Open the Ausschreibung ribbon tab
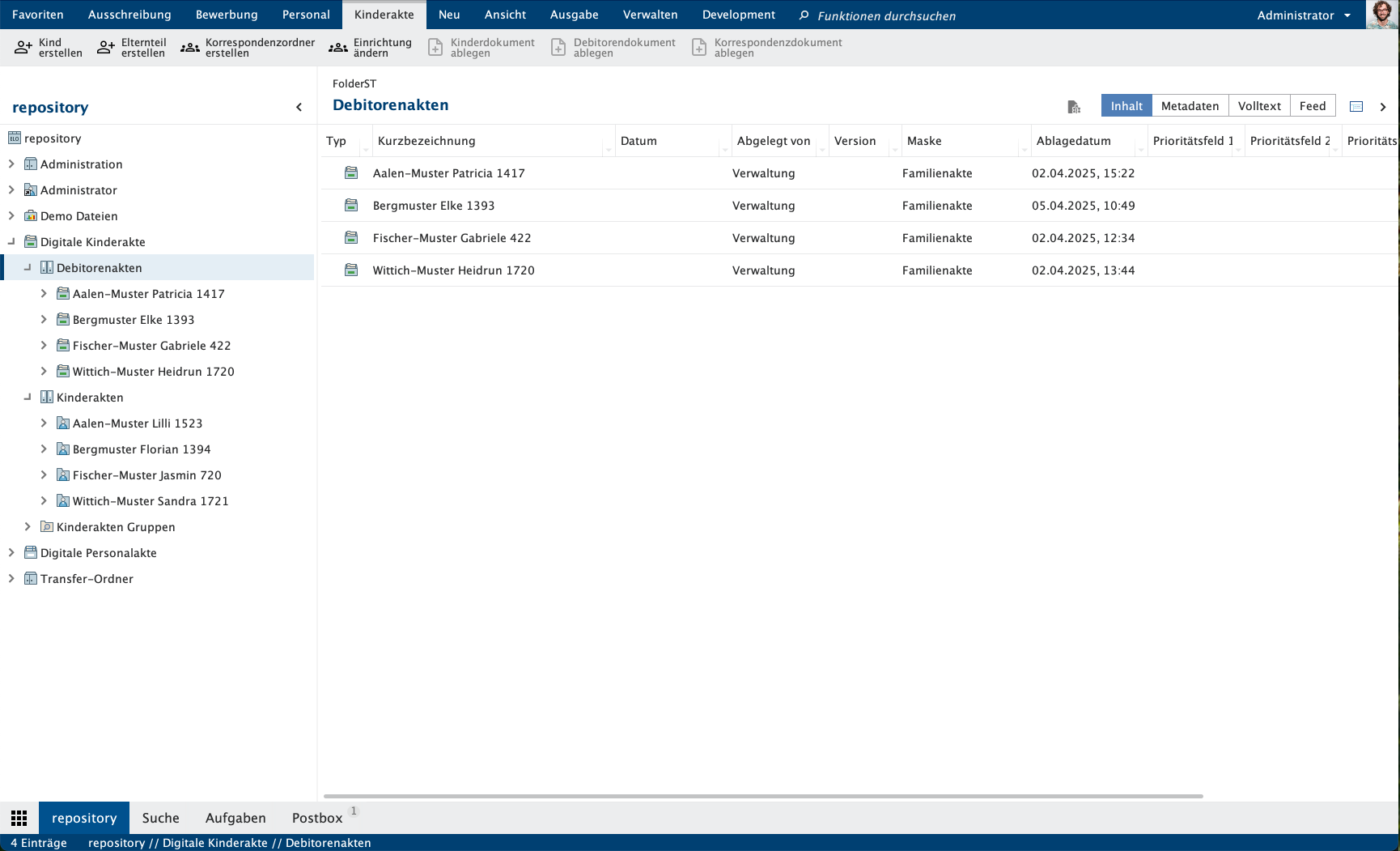Viewport: 1400px width, 851px height. (129, 15)
